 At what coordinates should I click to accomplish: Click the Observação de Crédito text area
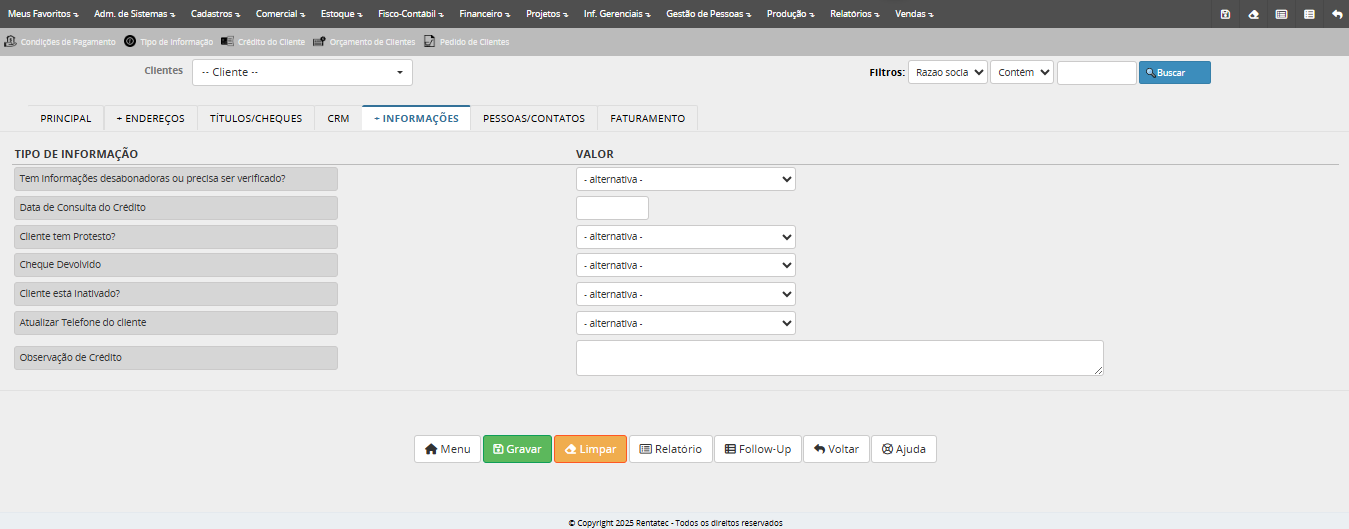point(839,358)
